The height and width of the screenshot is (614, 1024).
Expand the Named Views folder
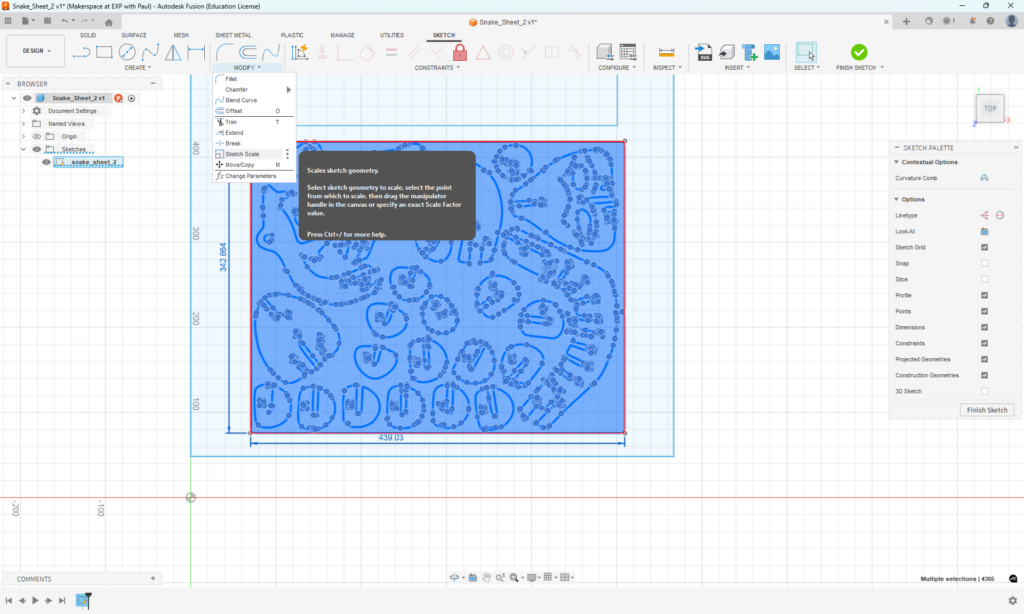point(22,123)
